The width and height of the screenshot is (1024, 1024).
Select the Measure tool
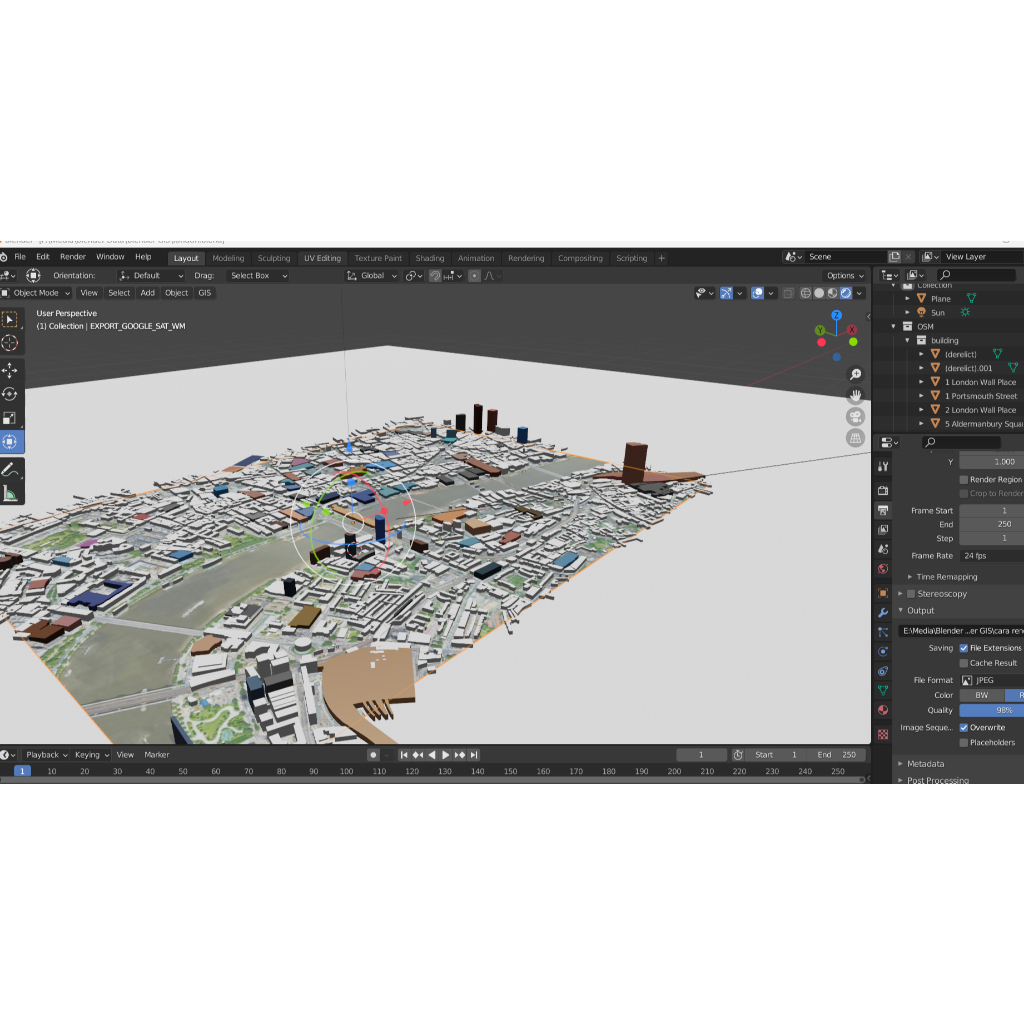10,493
